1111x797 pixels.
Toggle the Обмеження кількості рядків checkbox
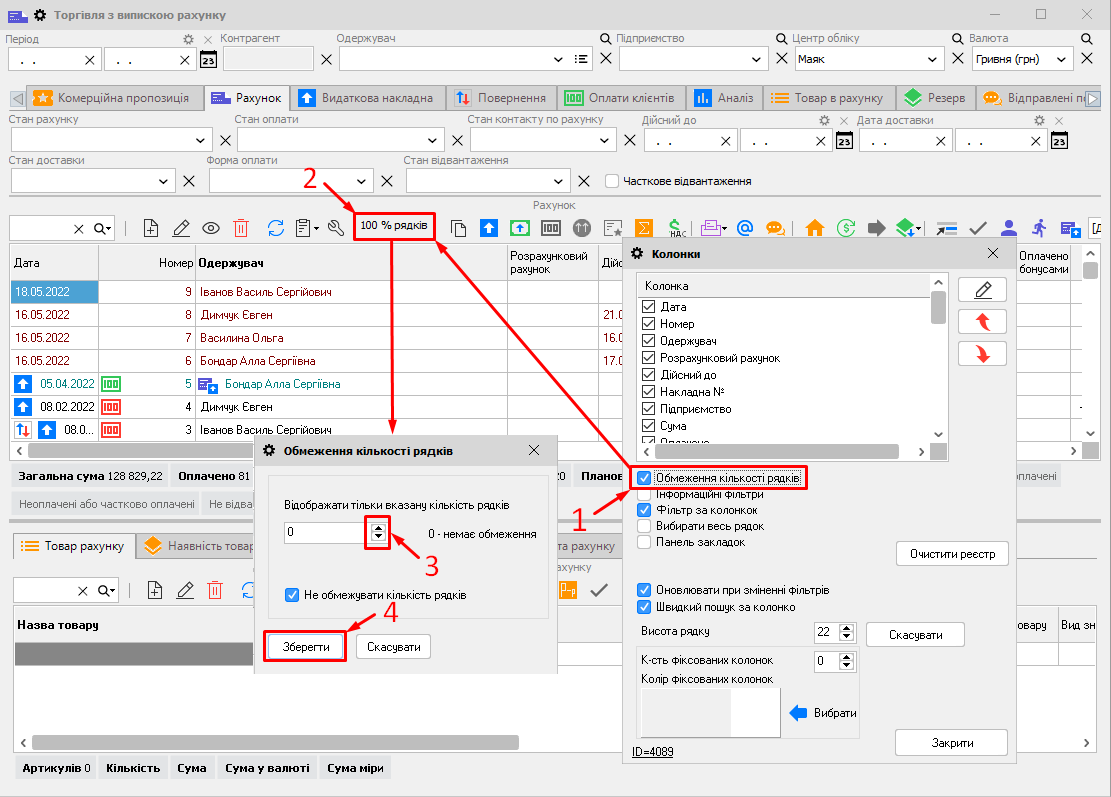pyautogui.click(x=645, y=478)
